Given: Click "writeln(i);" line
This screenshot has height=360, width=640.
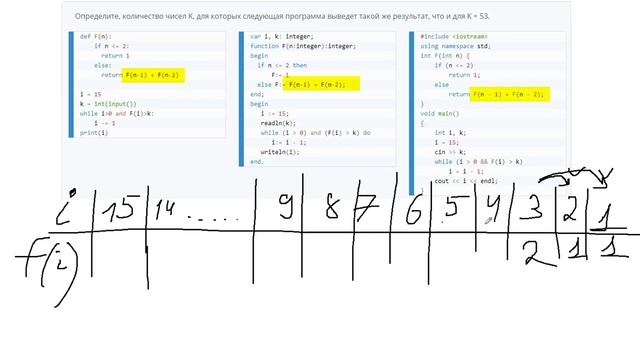Looking at the screenshot, I should point(280,152).
